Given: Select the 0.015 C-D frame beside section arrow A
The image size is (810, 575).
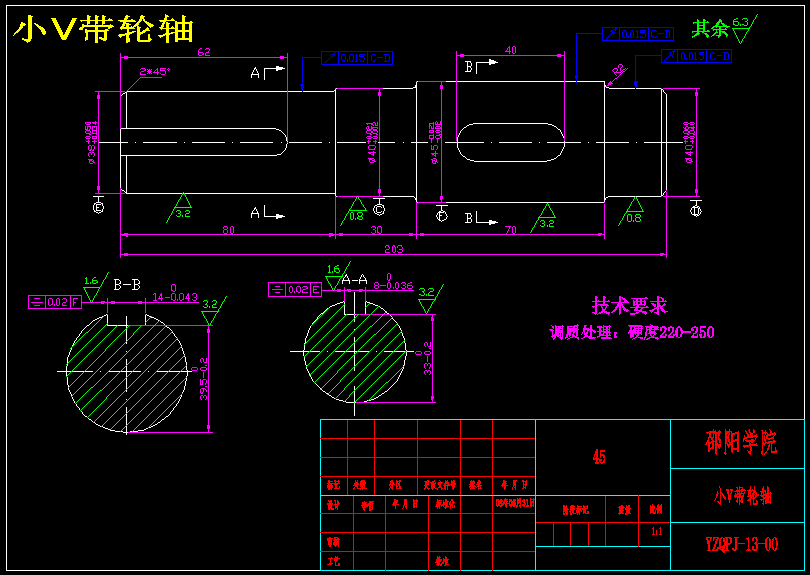Looking at the screenshot, I should [x=357, y=58].
